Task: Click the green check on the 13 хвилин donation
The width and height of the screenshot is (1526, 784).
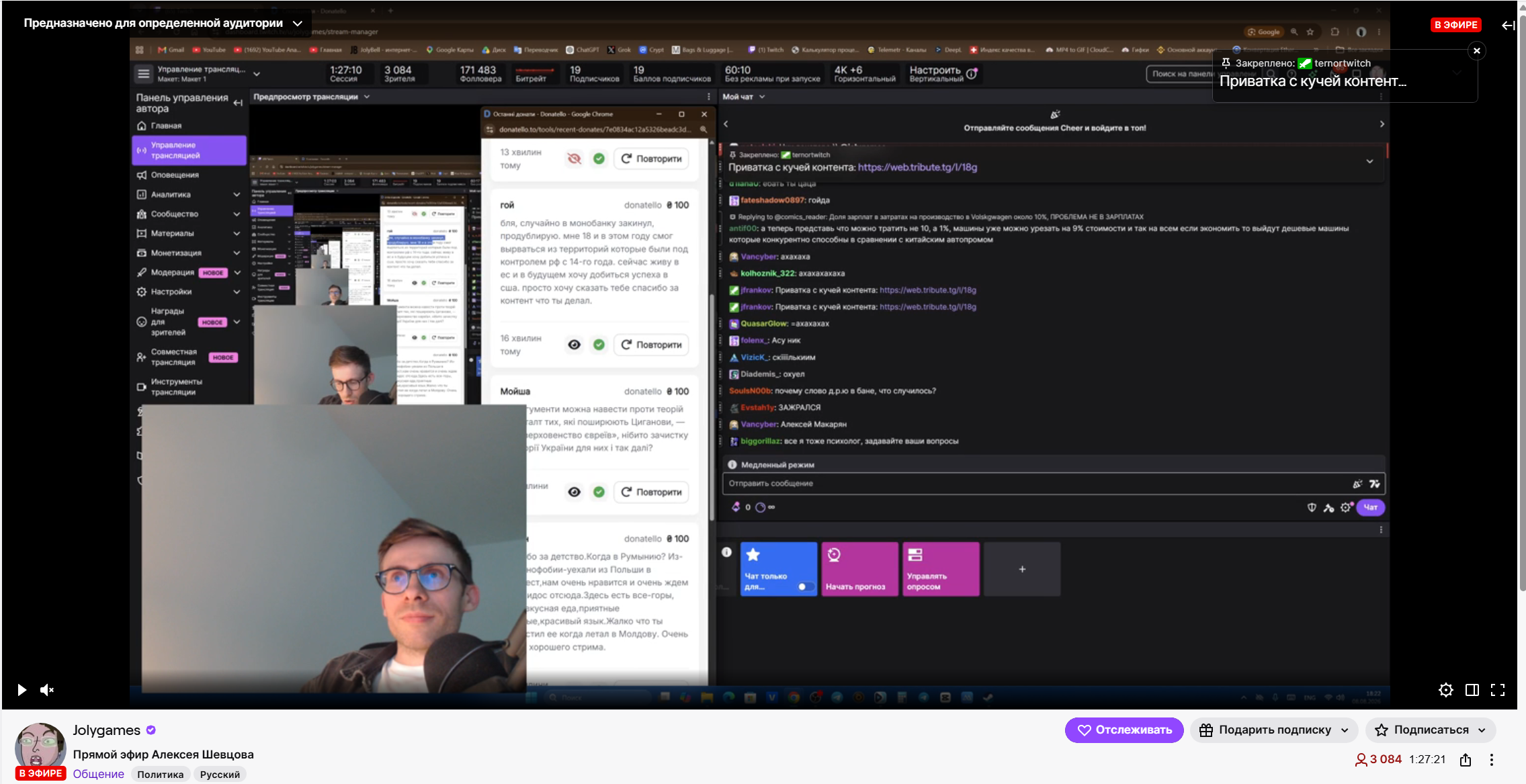Action: (599, 159)
